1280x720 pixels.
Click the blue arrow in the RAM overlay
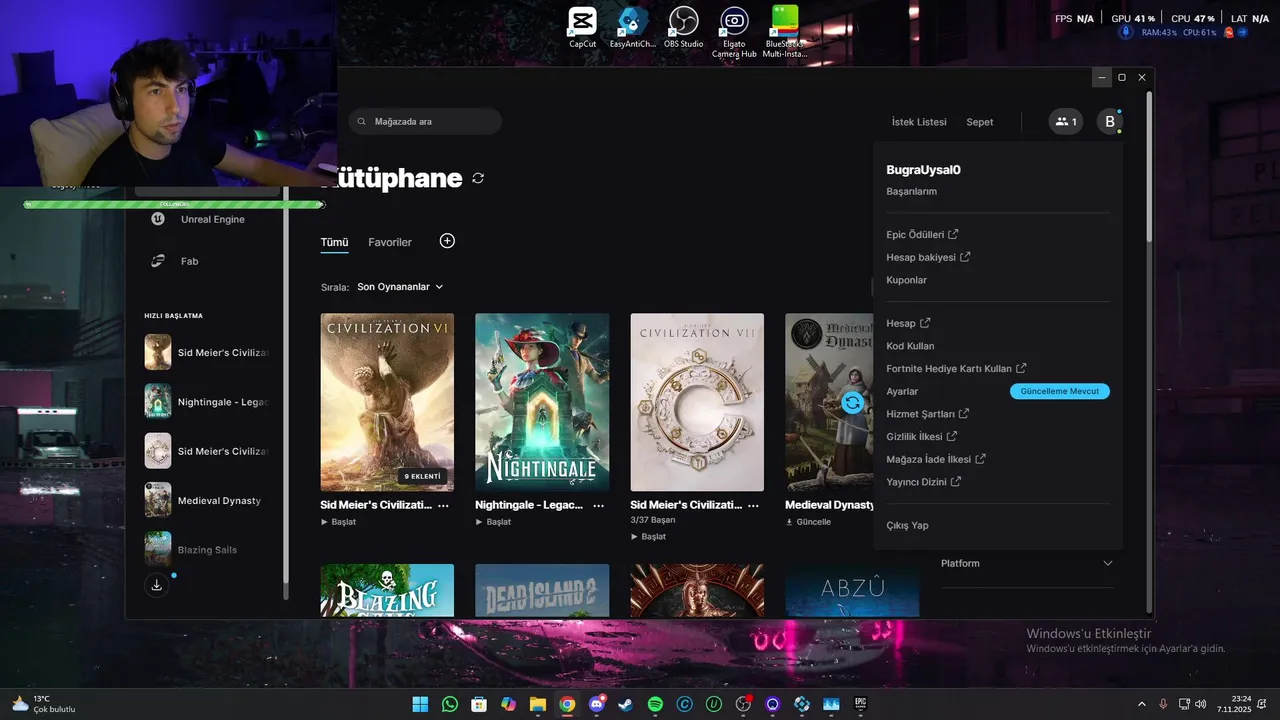tap(1243, 32)
